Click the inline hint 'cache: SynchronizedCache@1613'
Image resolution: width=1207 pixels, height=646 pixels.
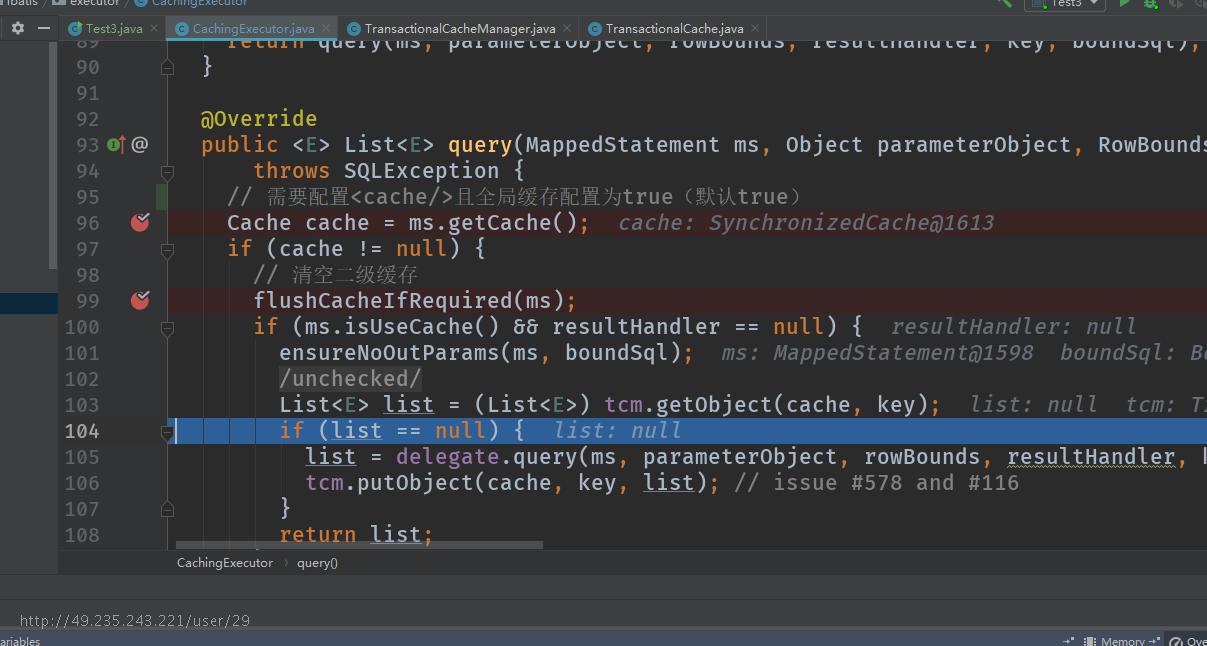pos(806,223)
